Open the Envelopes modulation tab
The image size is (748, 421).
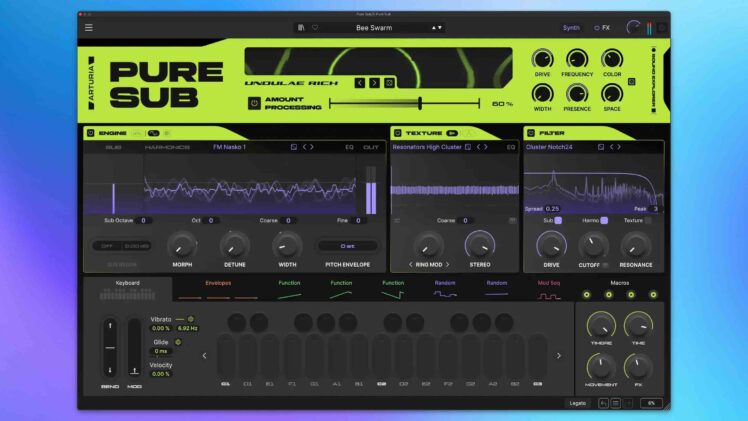[218, 289]
